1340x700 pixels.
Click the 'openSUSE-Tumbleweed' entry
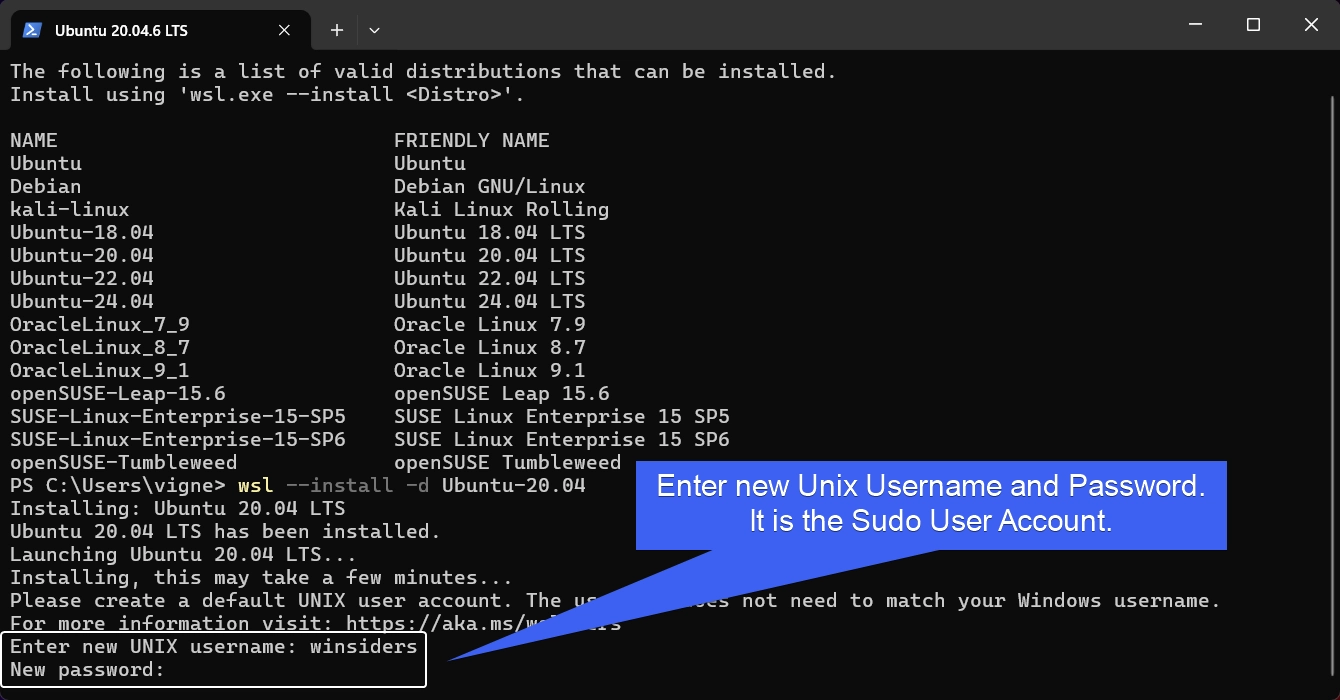click(x=124, y=462)
